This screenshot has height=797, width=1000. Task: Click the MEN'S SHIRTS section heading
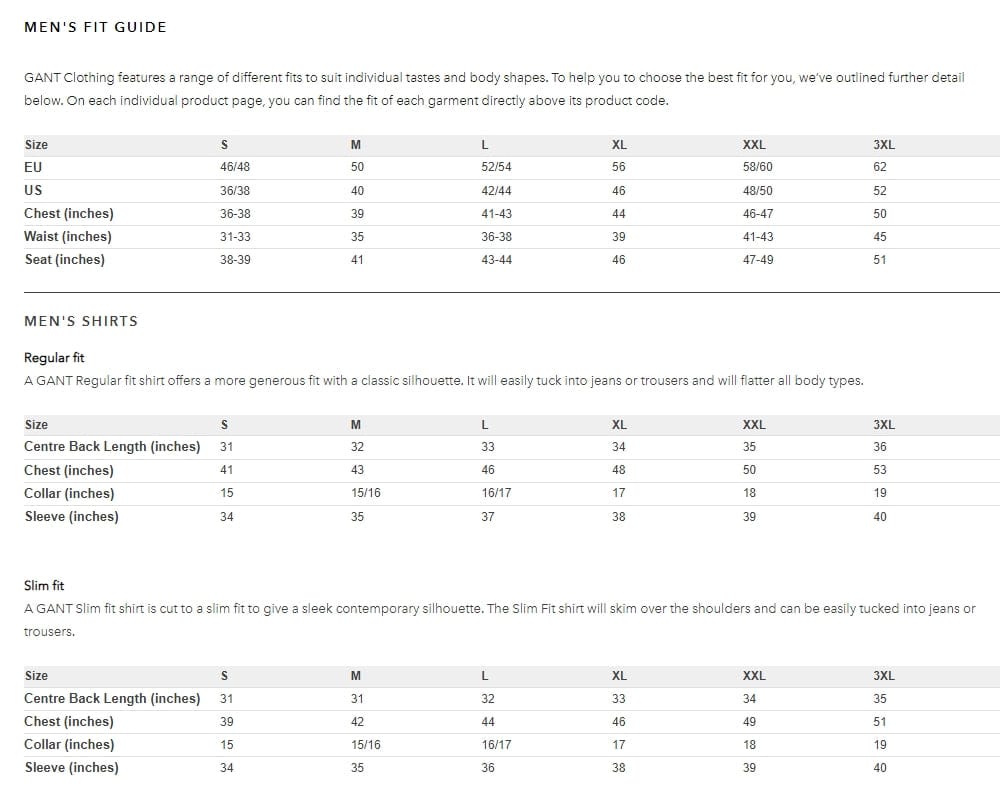point(81,321)
